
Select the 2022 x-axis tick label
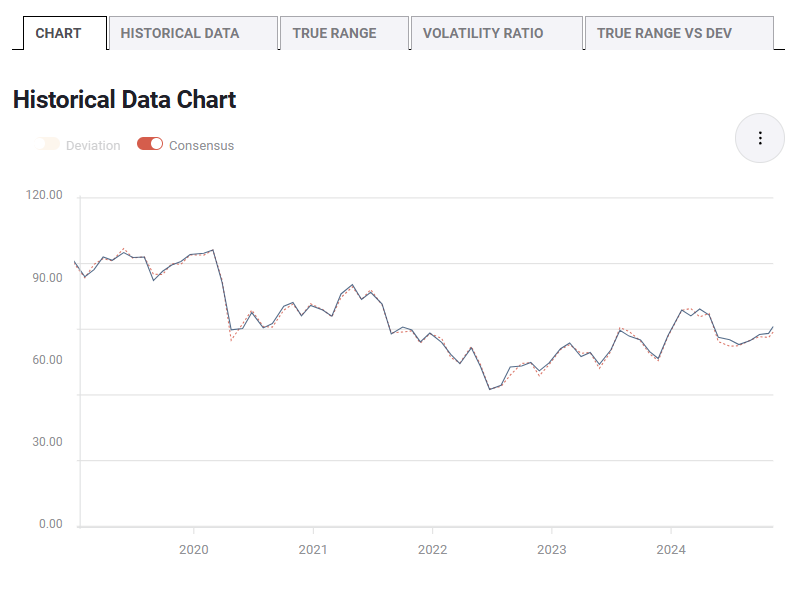tap(432, 549)
